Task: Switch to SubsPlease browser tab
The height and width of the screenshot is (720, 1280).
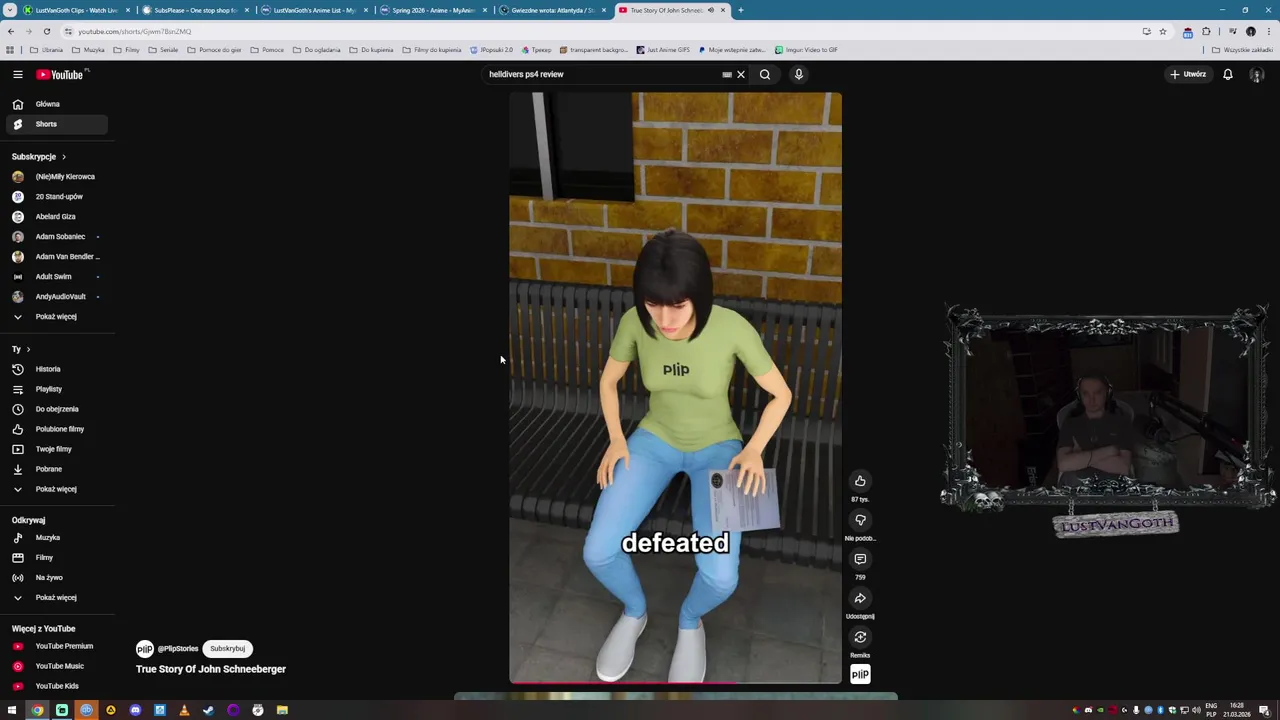Action: (194, 10)
